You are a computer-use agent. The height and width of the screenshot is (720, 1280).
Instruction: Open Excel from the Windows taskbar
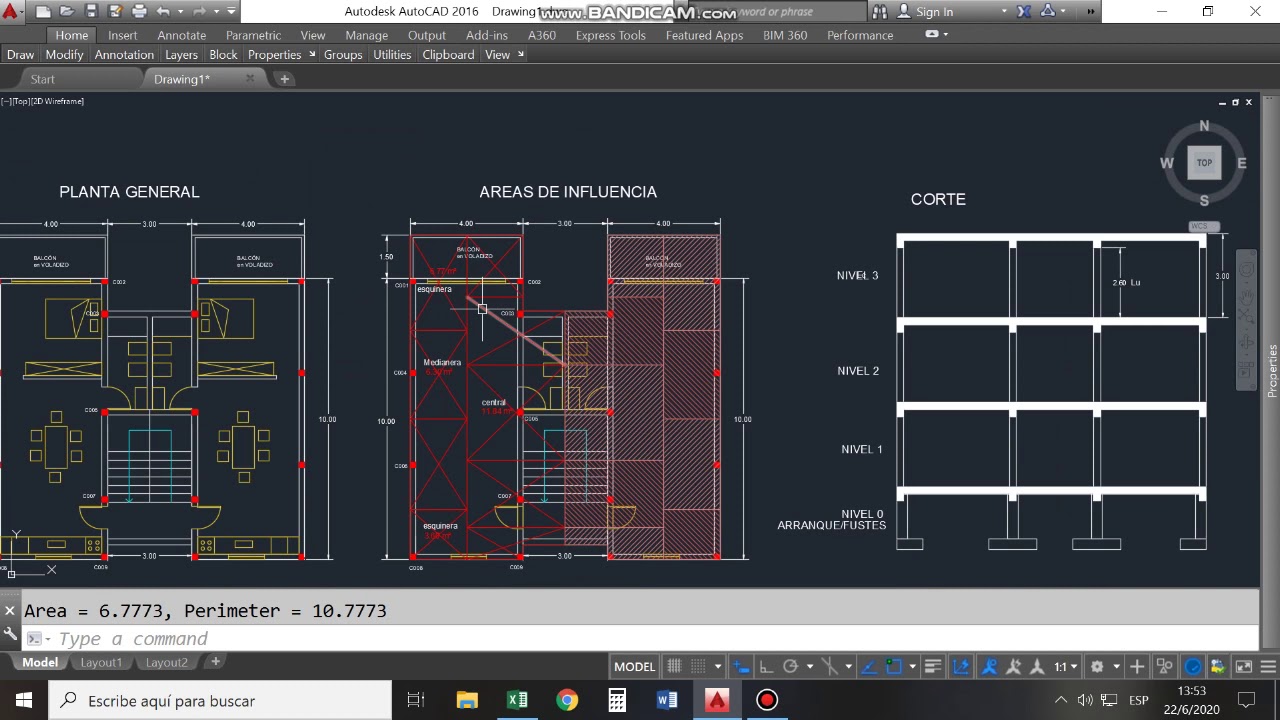[517, 700]
